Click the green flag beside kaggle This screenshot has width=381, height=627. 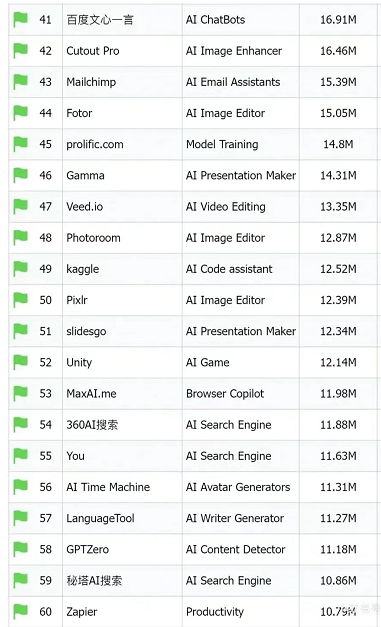(x=21, y=269)
